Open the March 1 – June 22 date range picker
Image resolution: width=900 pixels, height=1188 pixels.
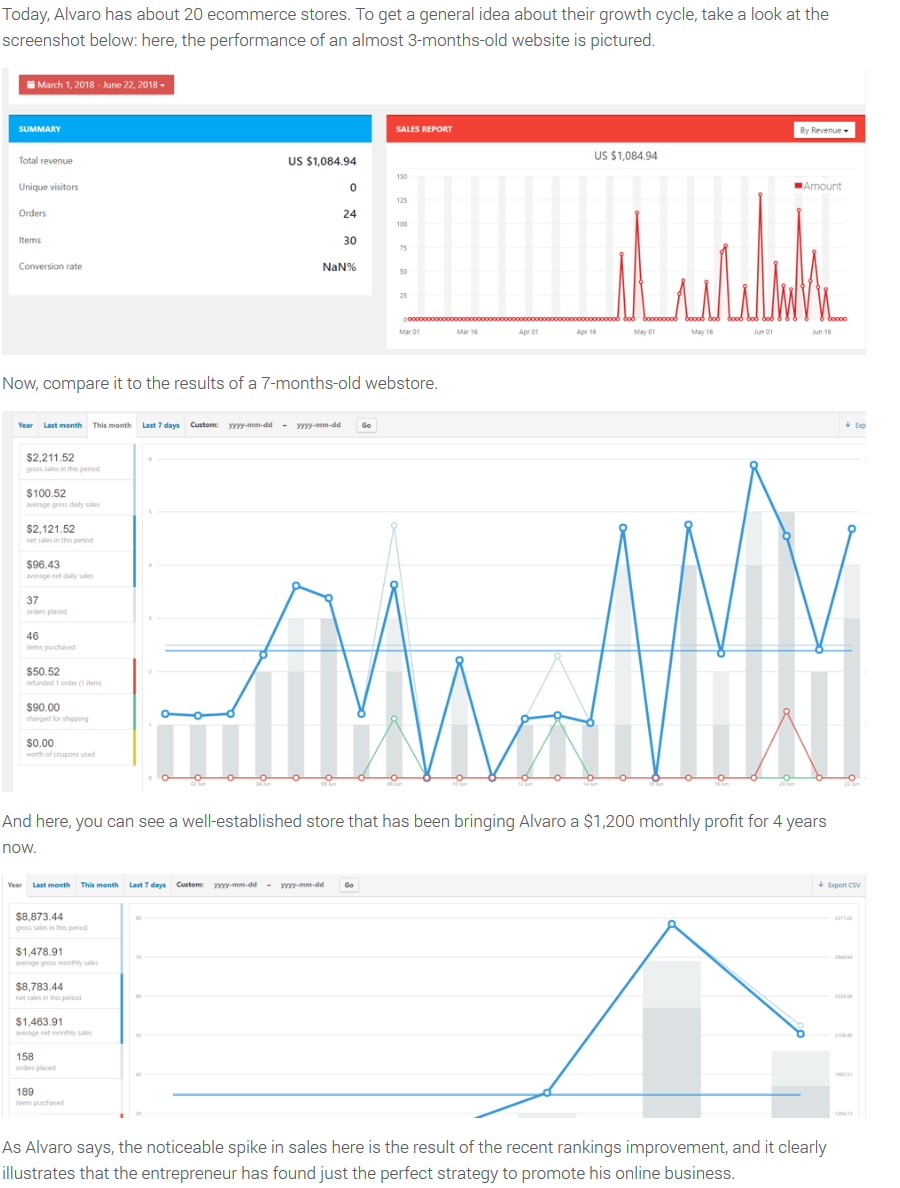point(95,85)
